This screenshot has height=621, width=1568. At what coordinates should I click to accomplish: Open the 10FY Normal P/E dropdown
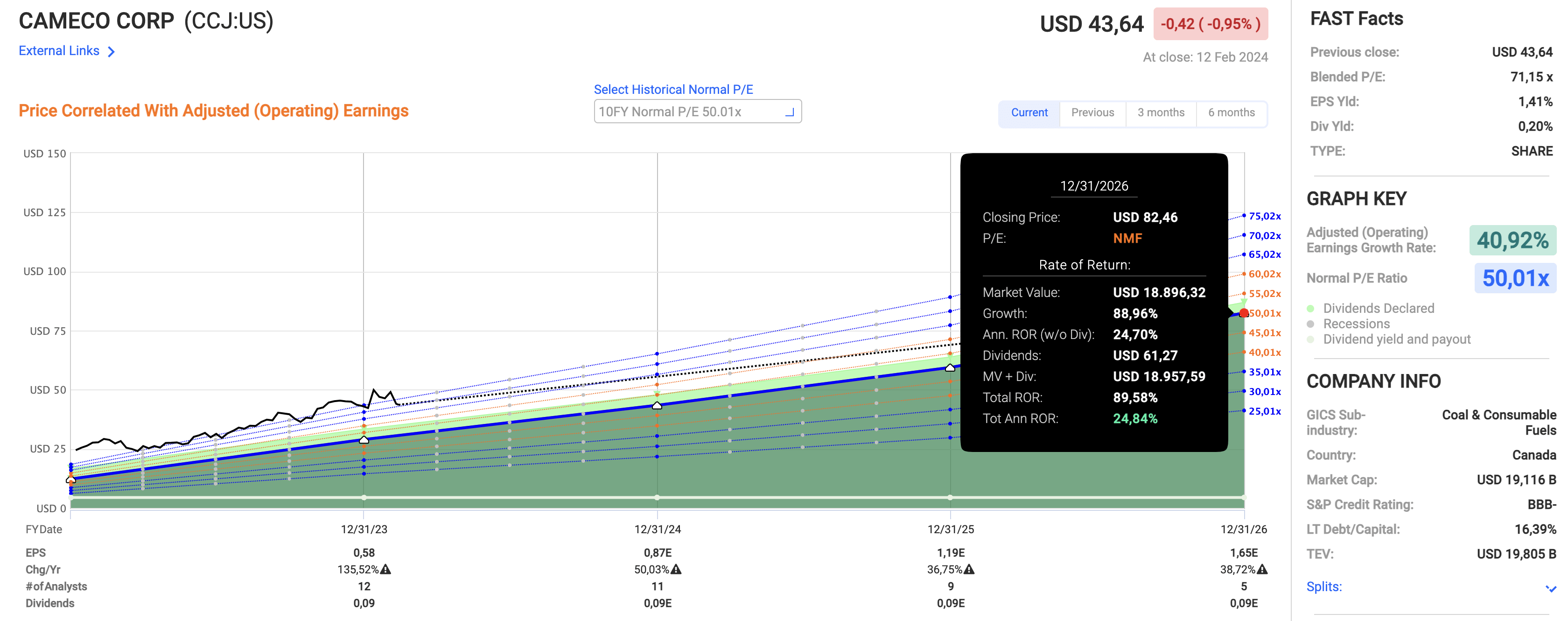(698, 112)
